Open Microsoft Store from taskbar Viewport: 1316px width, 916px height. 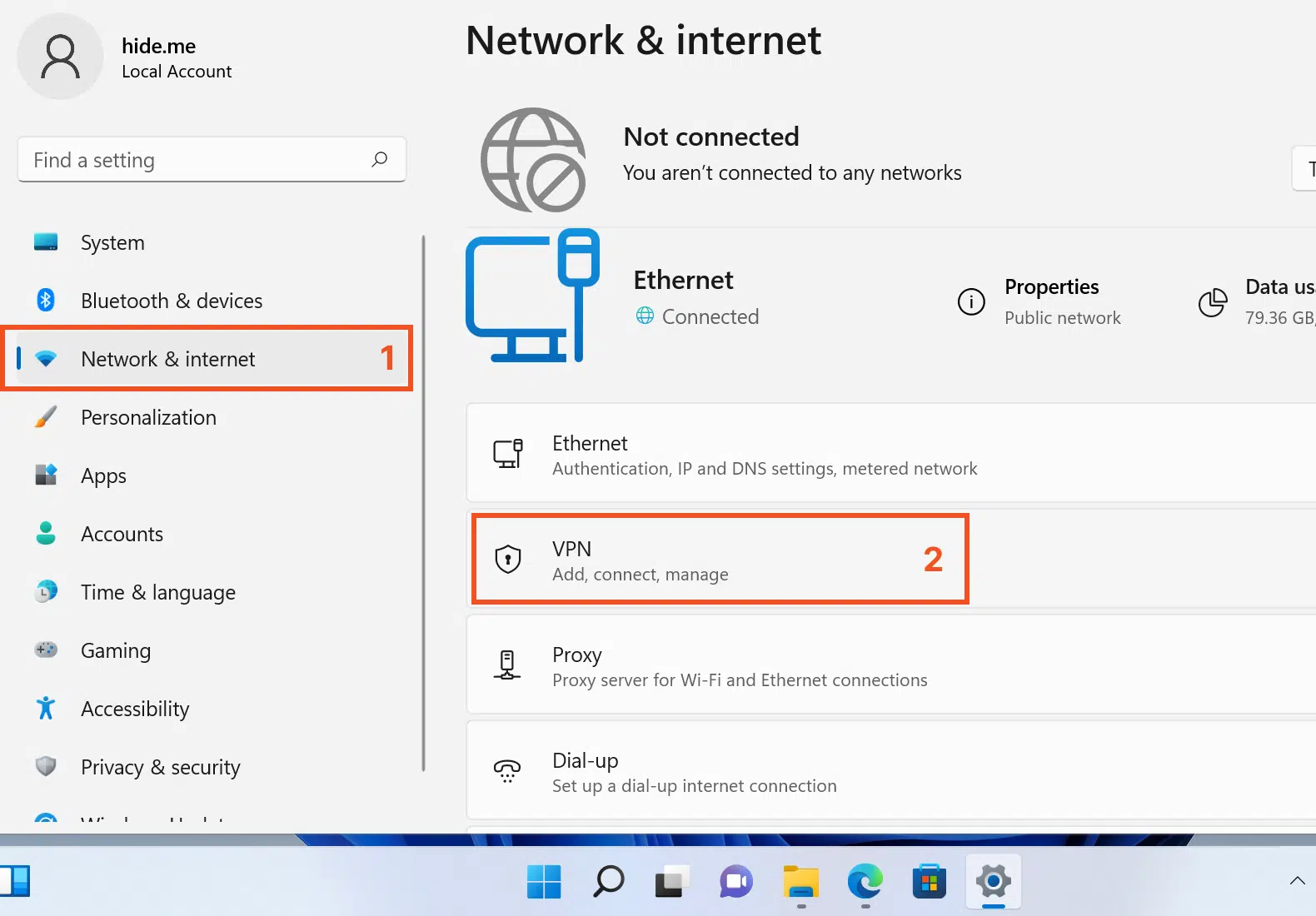click(x=930, y=881)
